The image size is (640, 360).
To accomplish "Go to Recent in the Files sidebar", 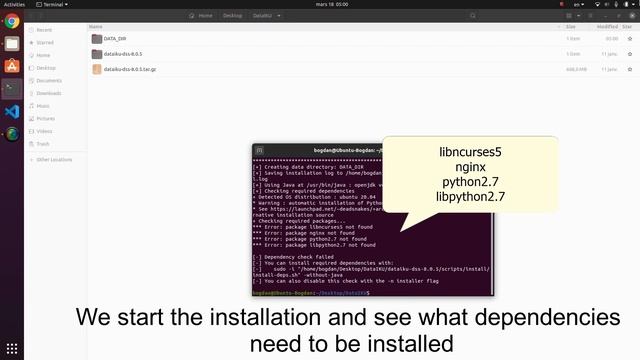I will pyautogui.click(x=44, y=30).
